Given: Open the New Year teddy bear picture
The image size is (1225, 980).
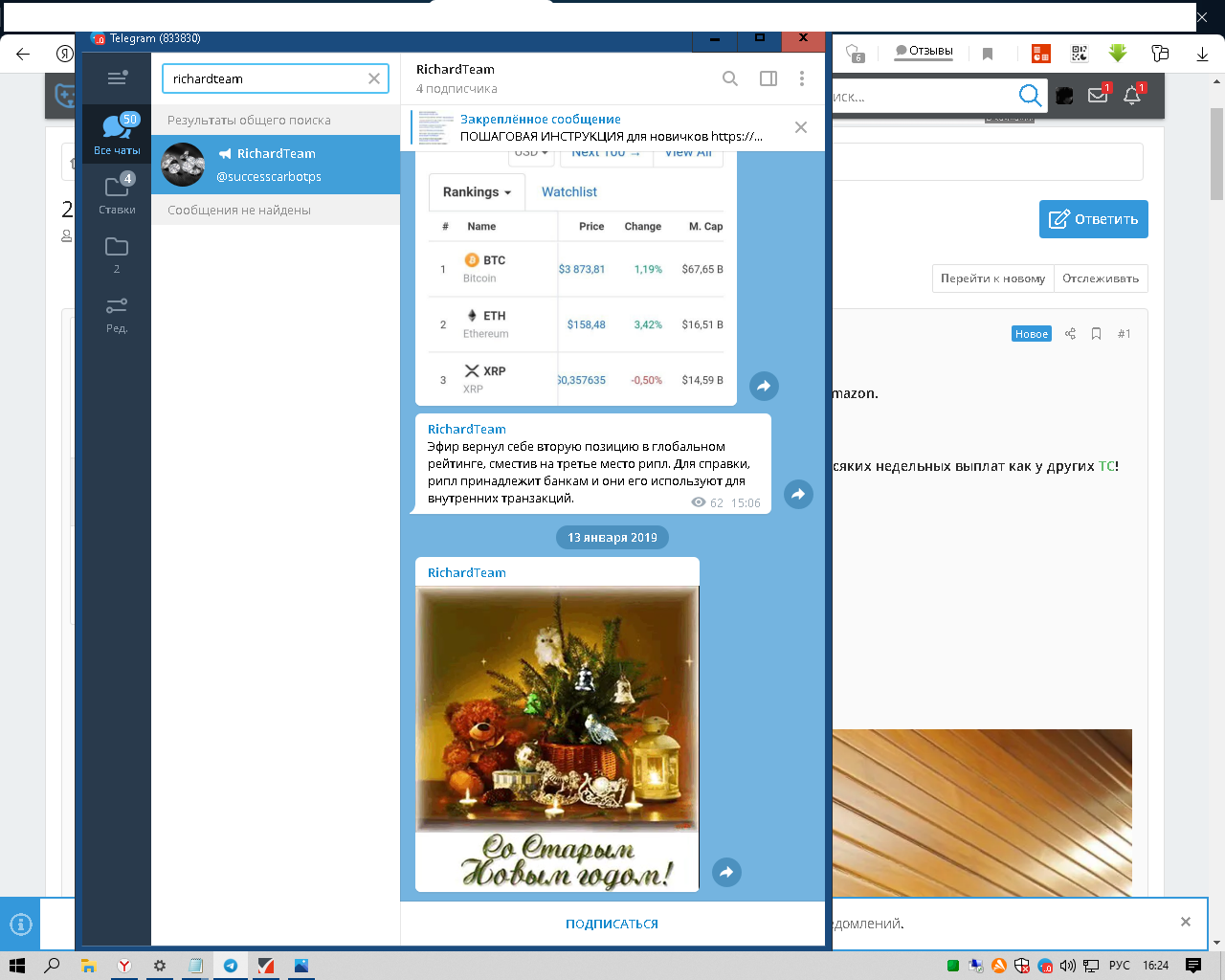Looking at the screenshot, I should click(x=557, y=738).
